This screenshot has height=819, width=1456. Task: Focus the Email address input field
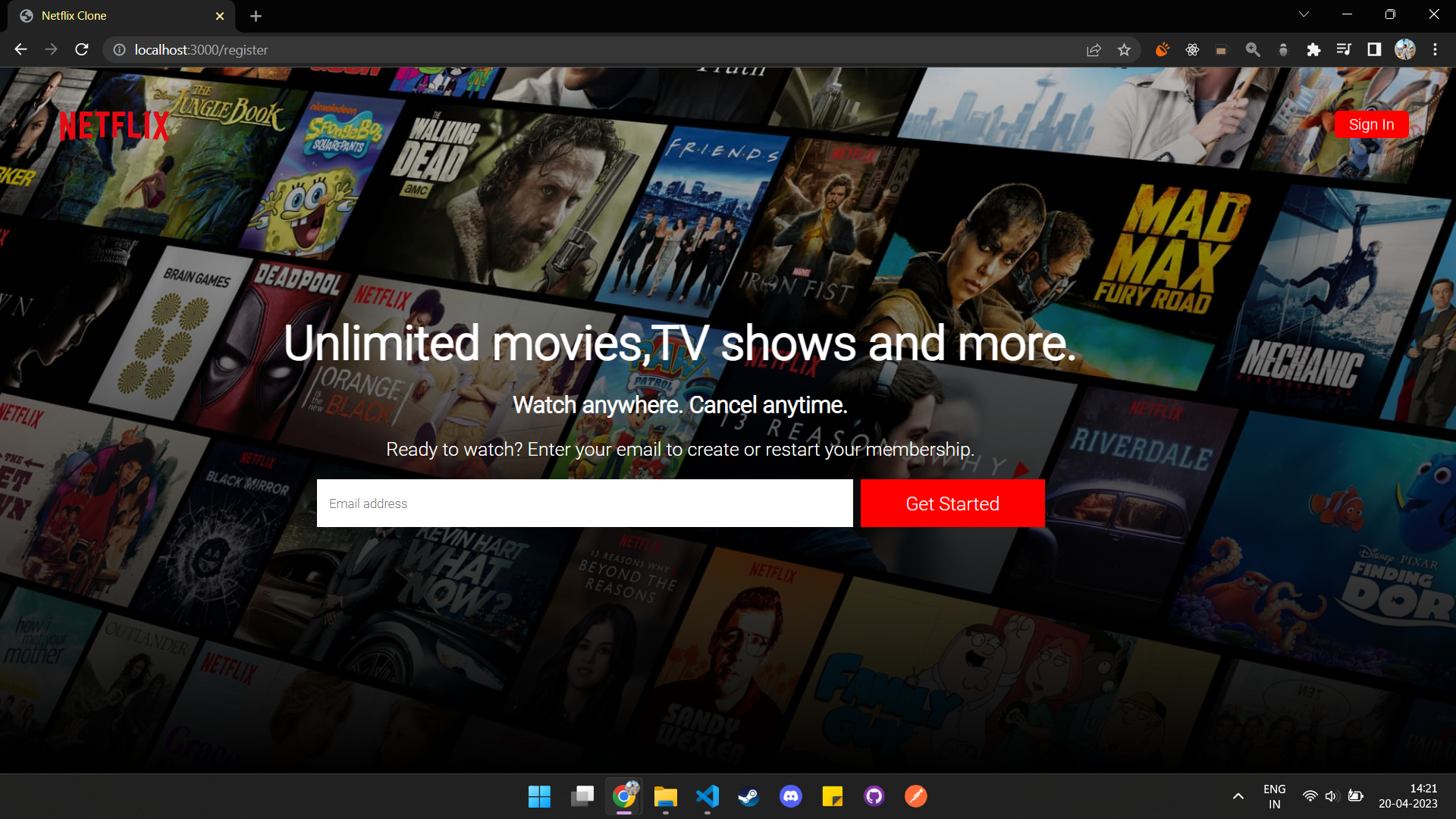point(585,504)
